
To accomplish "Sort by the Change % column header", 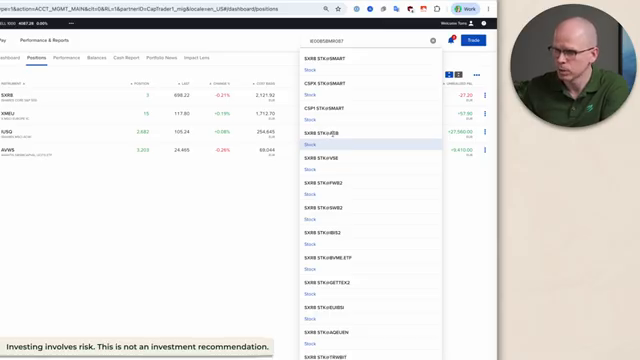I will [220, 84].
